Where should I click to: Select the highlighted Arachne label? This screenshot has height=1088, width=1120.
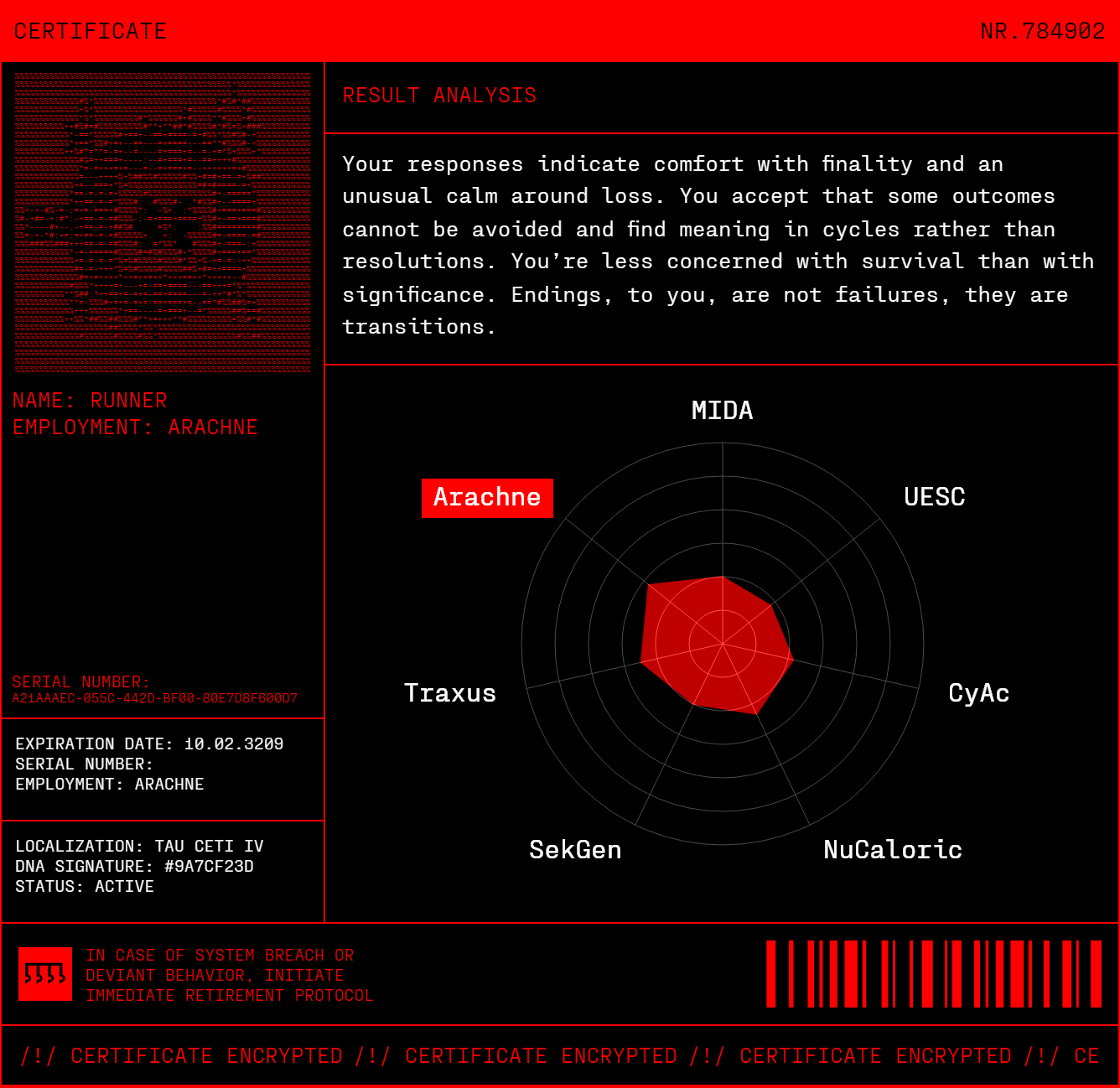tap(487, 498)
